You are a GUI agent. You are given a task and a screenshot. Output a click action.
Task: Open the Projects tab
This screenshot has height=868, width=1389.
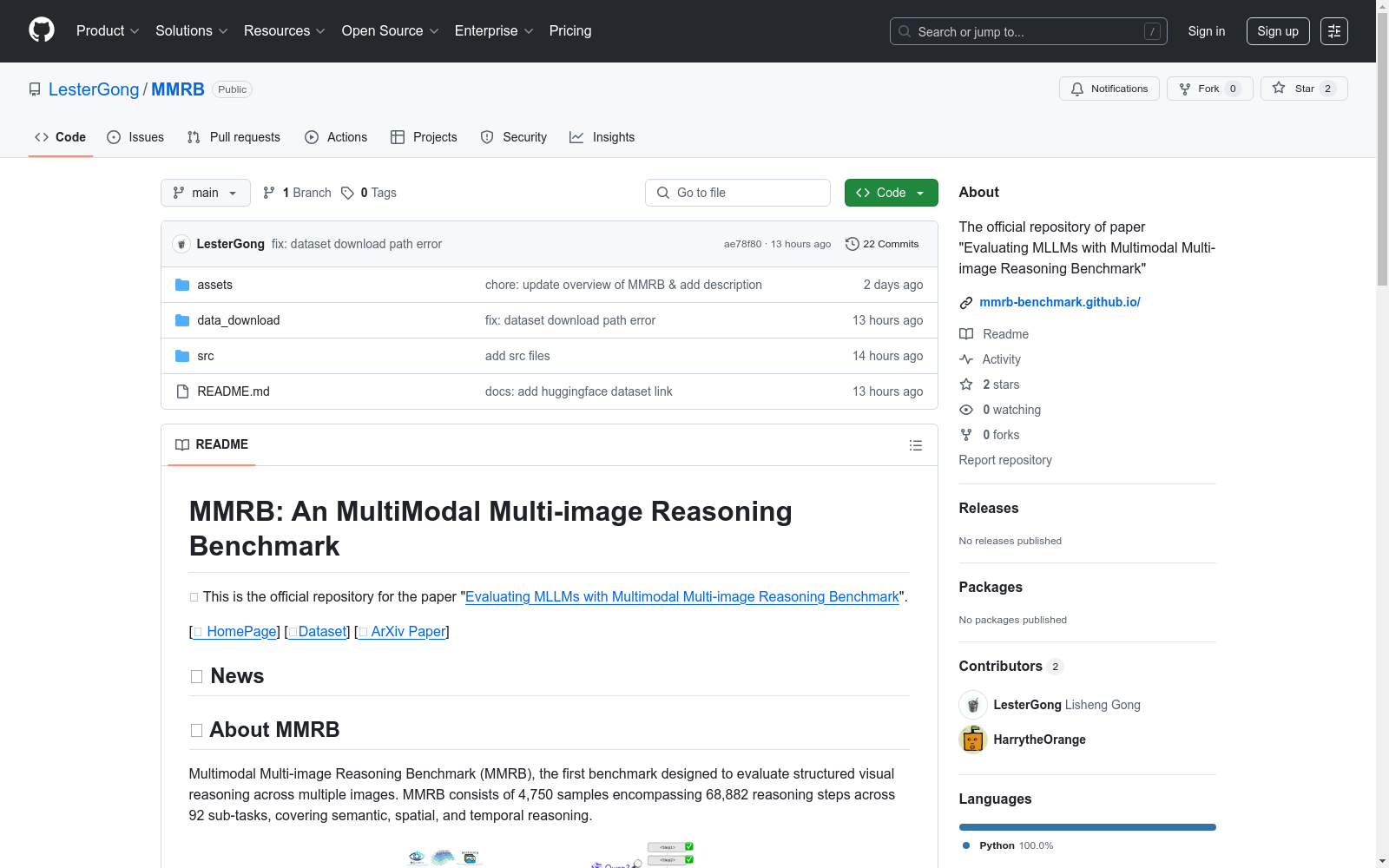(424, 137)
